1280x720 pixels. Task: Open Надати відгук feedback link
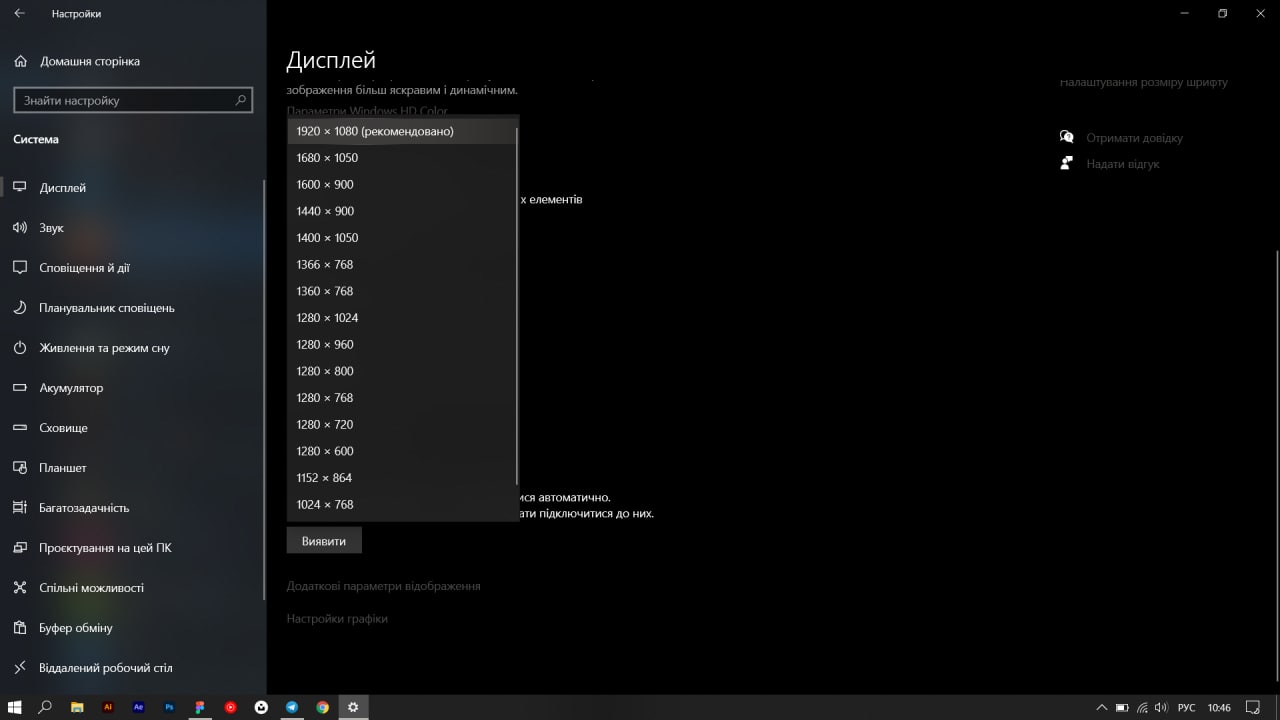(x=1123, y=164)
